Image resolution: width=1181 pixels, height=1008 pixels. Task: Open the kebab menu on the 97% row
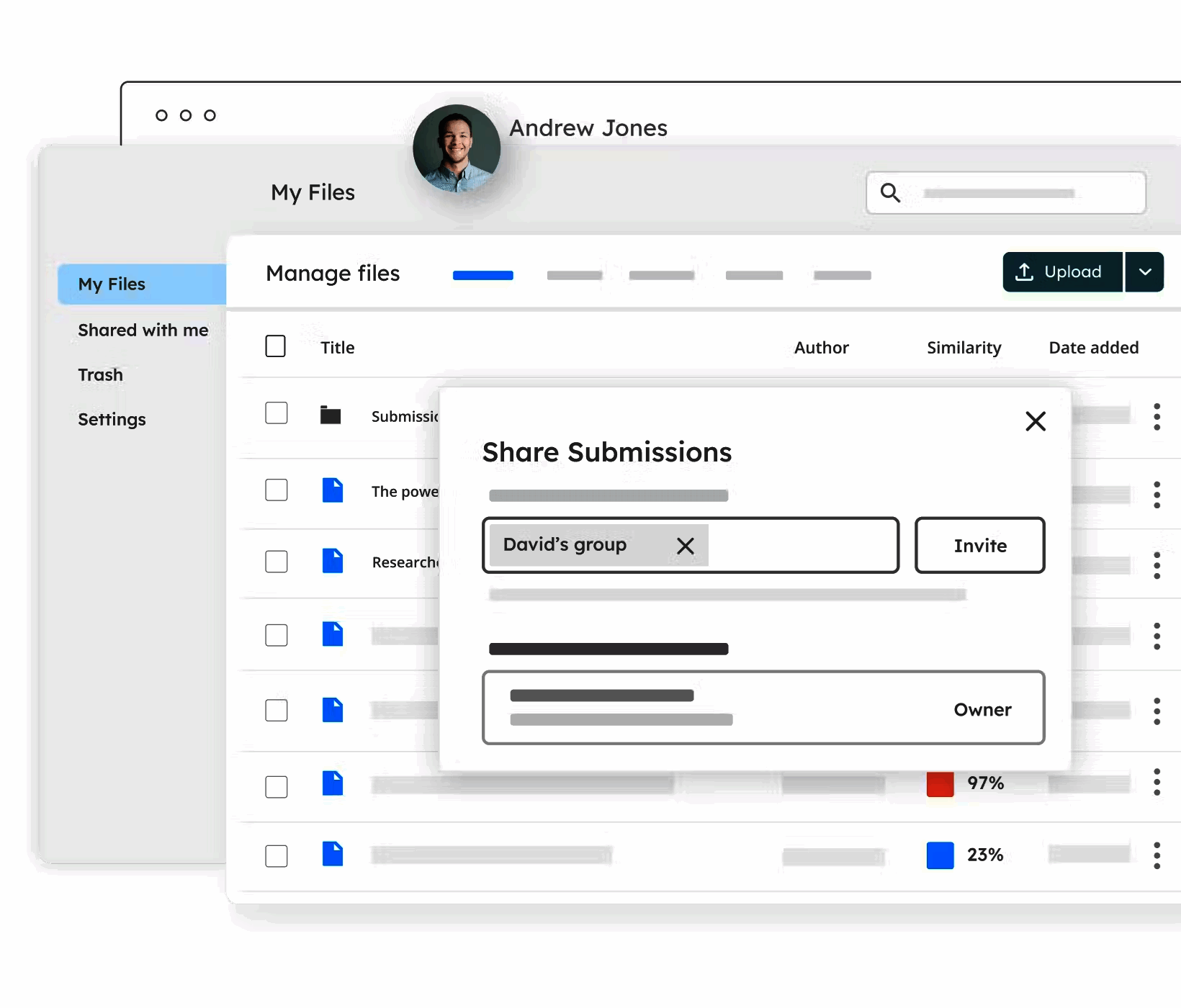coord(1157,783)
